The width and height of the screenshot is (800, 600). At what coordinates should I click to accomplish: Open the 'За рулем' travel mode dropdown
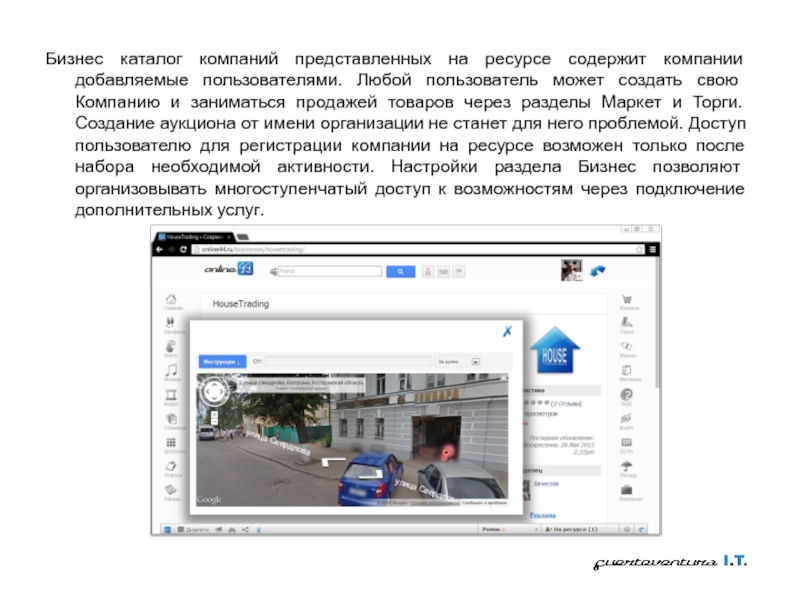(x=477, y=361)
